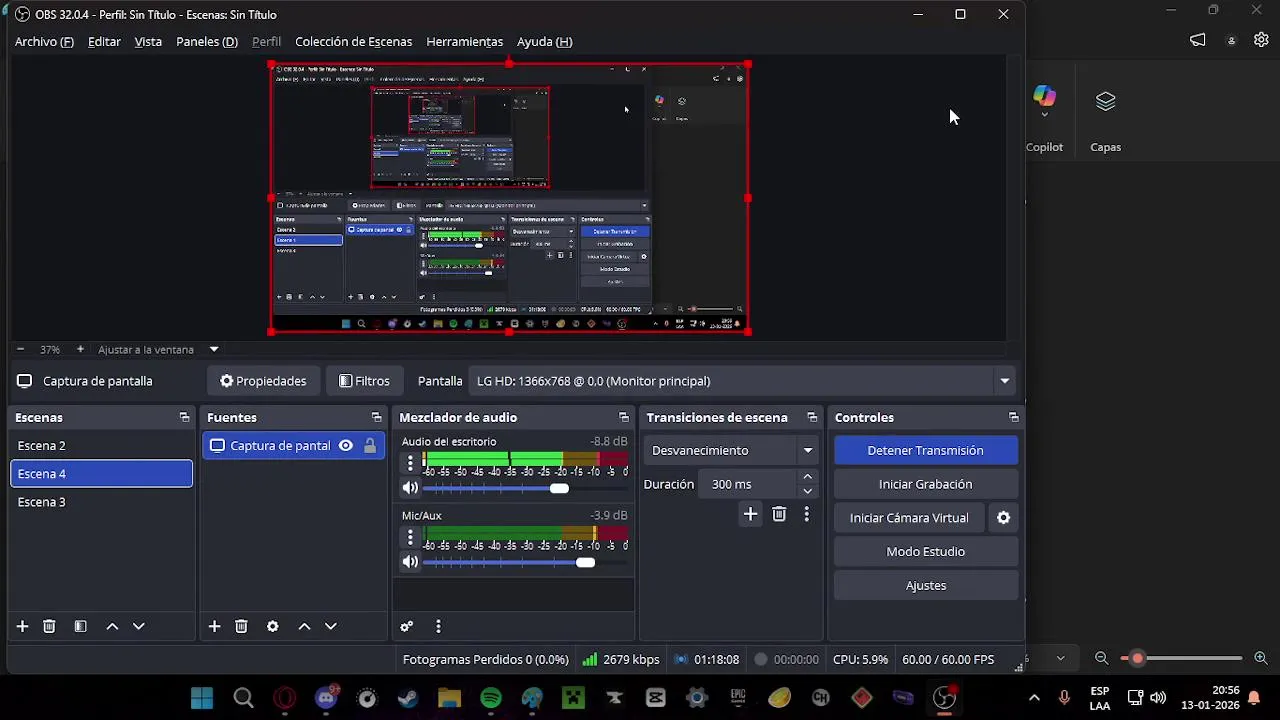Image resolution: width=1280 pixels, height=720 pixels.
Task: Open advanced audio properties gears icon
Action: pyautogui.click(x=406, y=626)
